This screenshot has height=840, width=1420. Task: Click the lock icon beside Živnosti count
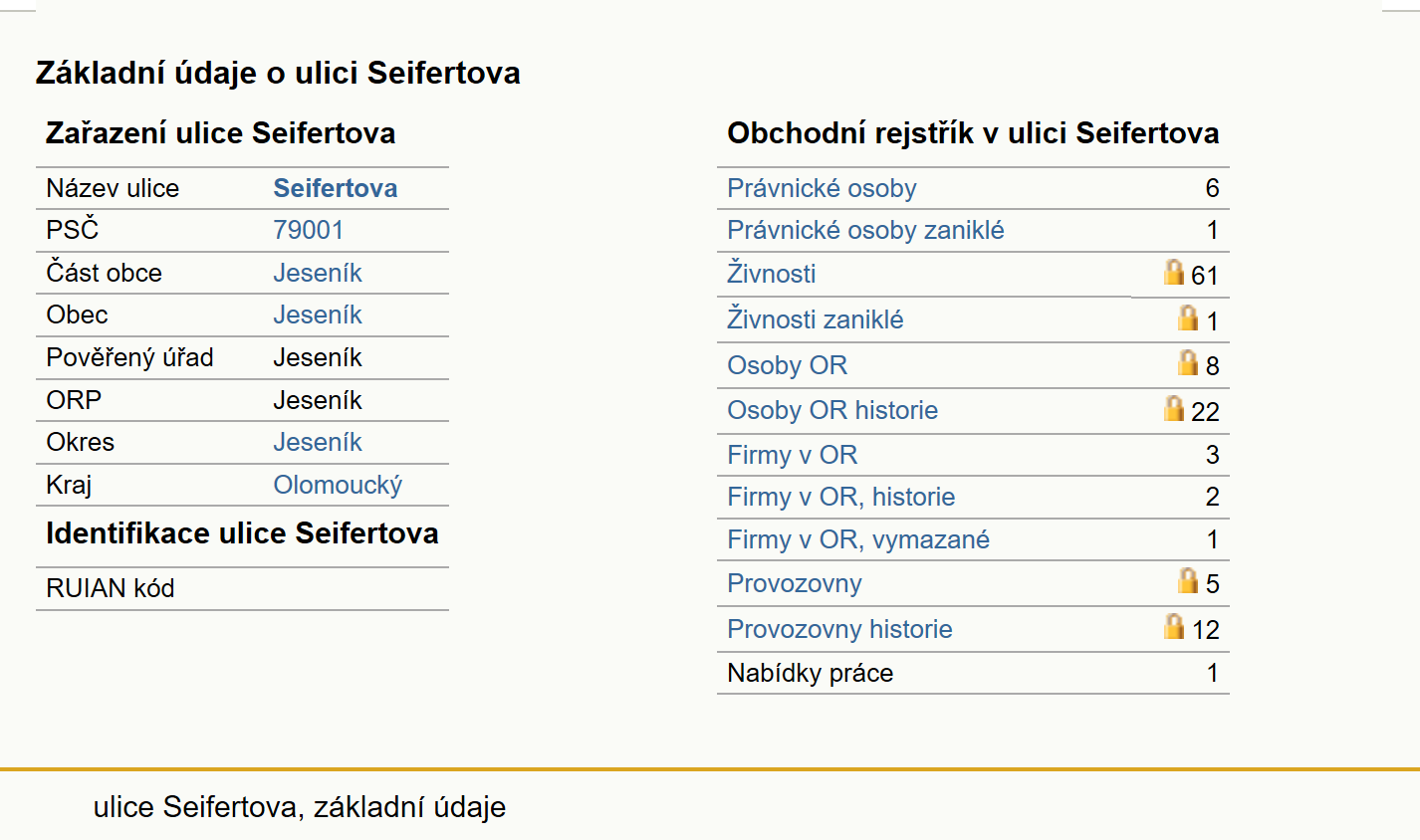[1175, 272]
